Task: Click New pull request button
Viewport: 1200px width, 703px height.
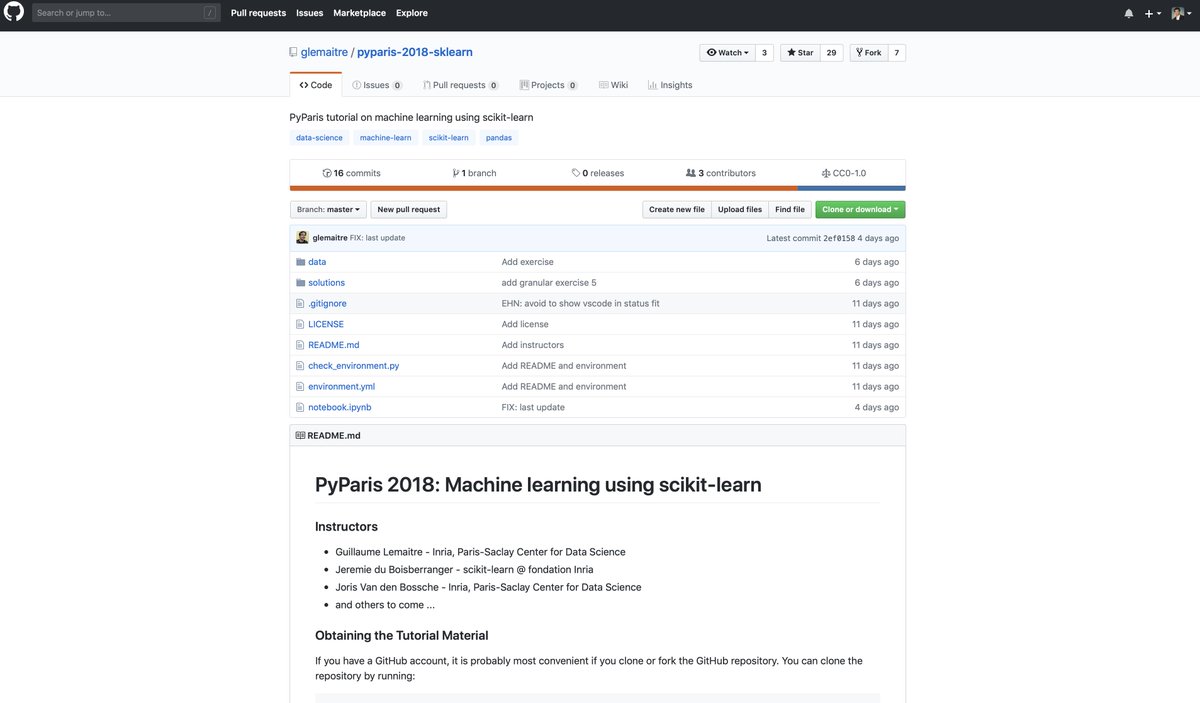Action: (x=408, y=210)
